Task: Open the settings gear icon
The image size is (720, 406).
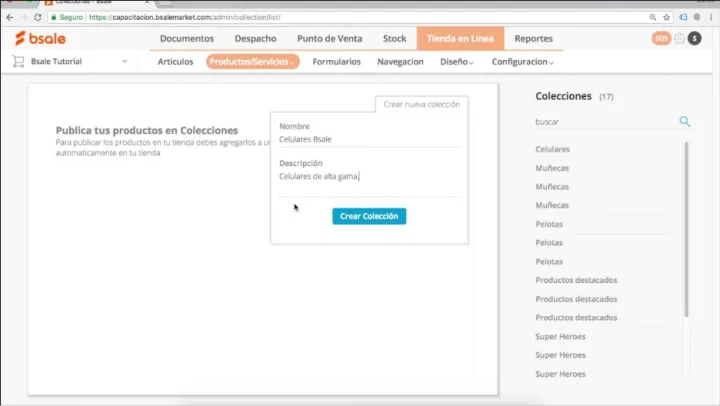Action: (x=680, y=38)
